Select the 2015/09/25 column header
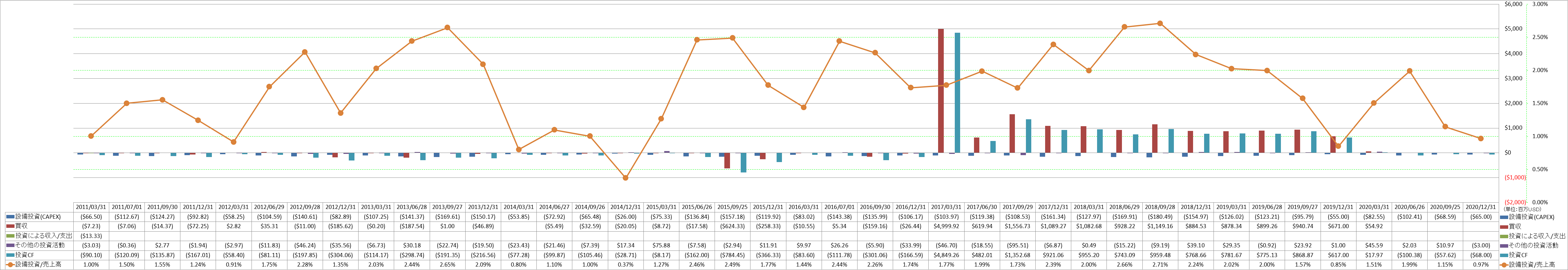The width and height of the screenshot is (1568, 270). [732, 207]
